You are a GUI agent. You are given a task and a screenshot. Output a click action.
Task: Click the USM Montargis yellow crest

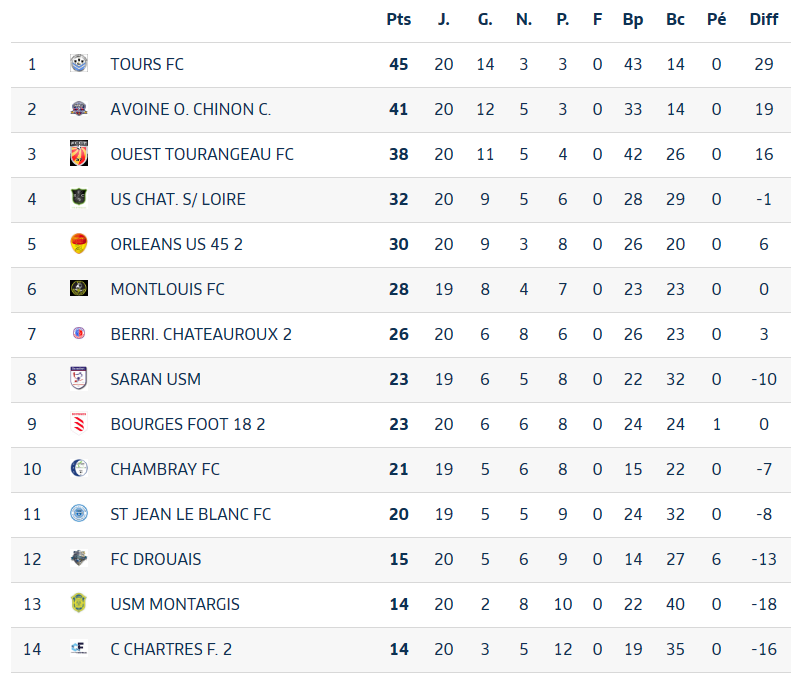(79, 603)
